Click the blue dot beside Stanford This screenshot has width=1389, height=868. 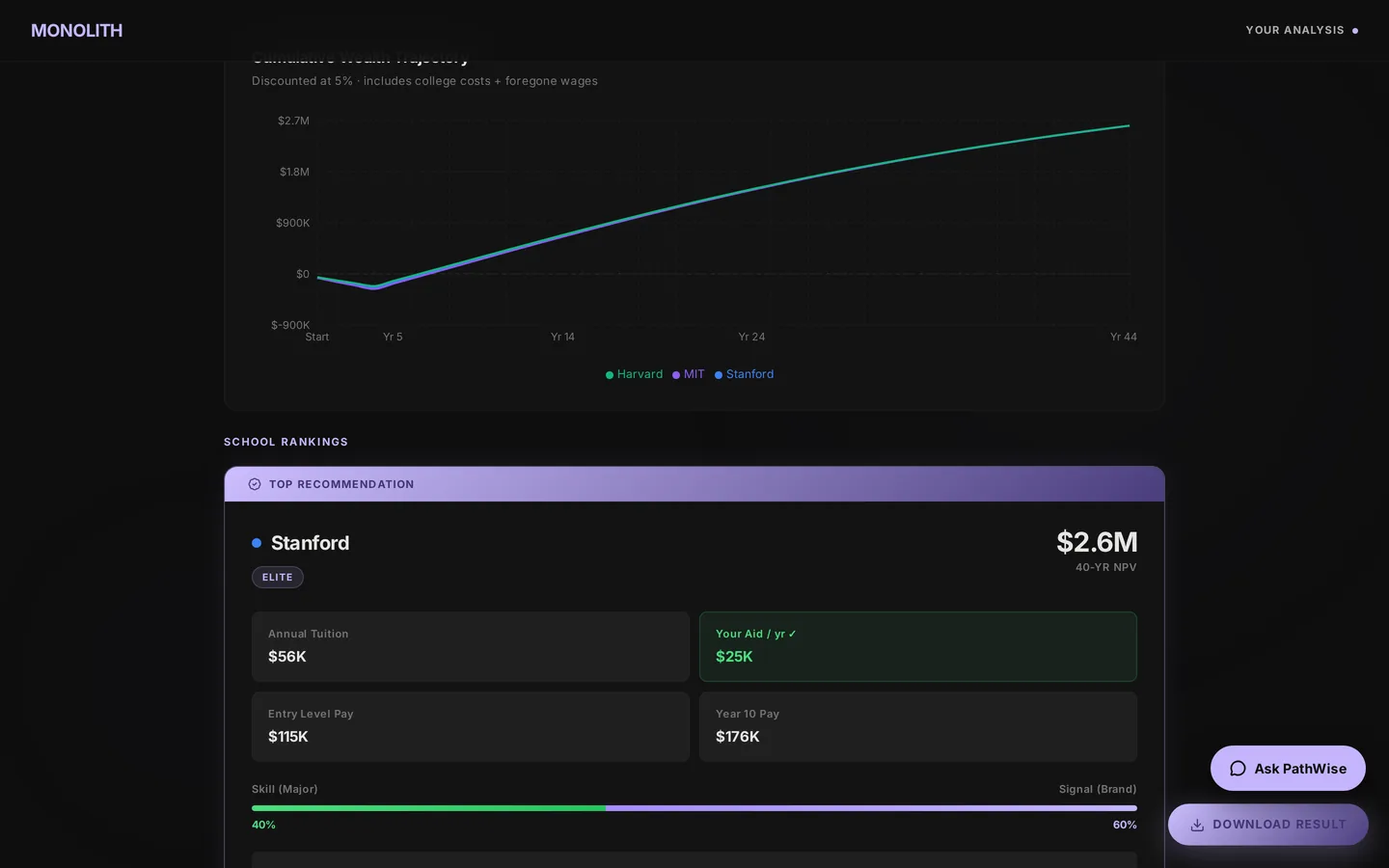[x=257, y=543]
